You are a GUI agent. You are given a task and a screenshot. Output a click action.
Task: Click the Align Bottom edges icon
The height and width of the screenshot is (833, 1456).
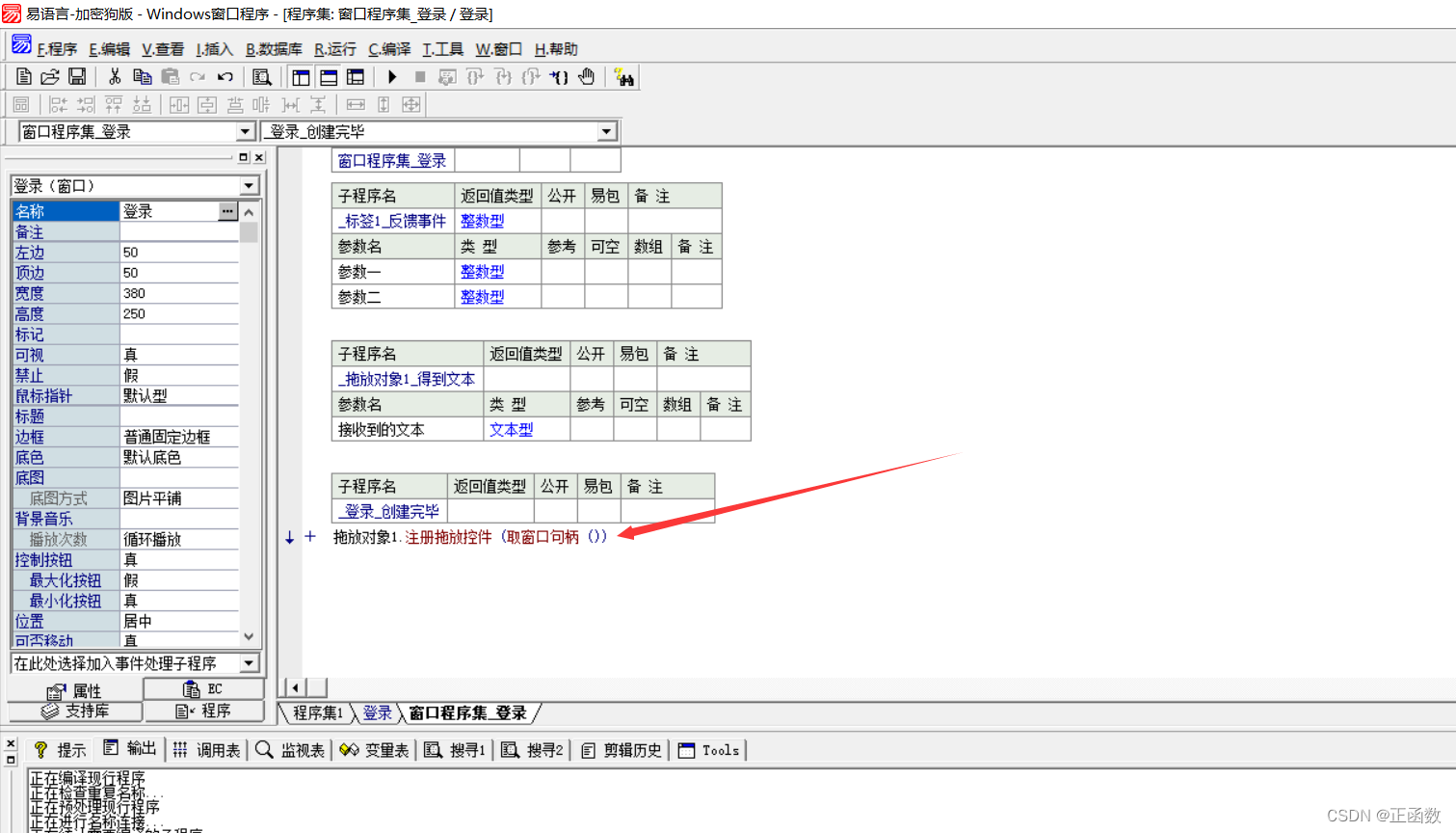(142, 104)
